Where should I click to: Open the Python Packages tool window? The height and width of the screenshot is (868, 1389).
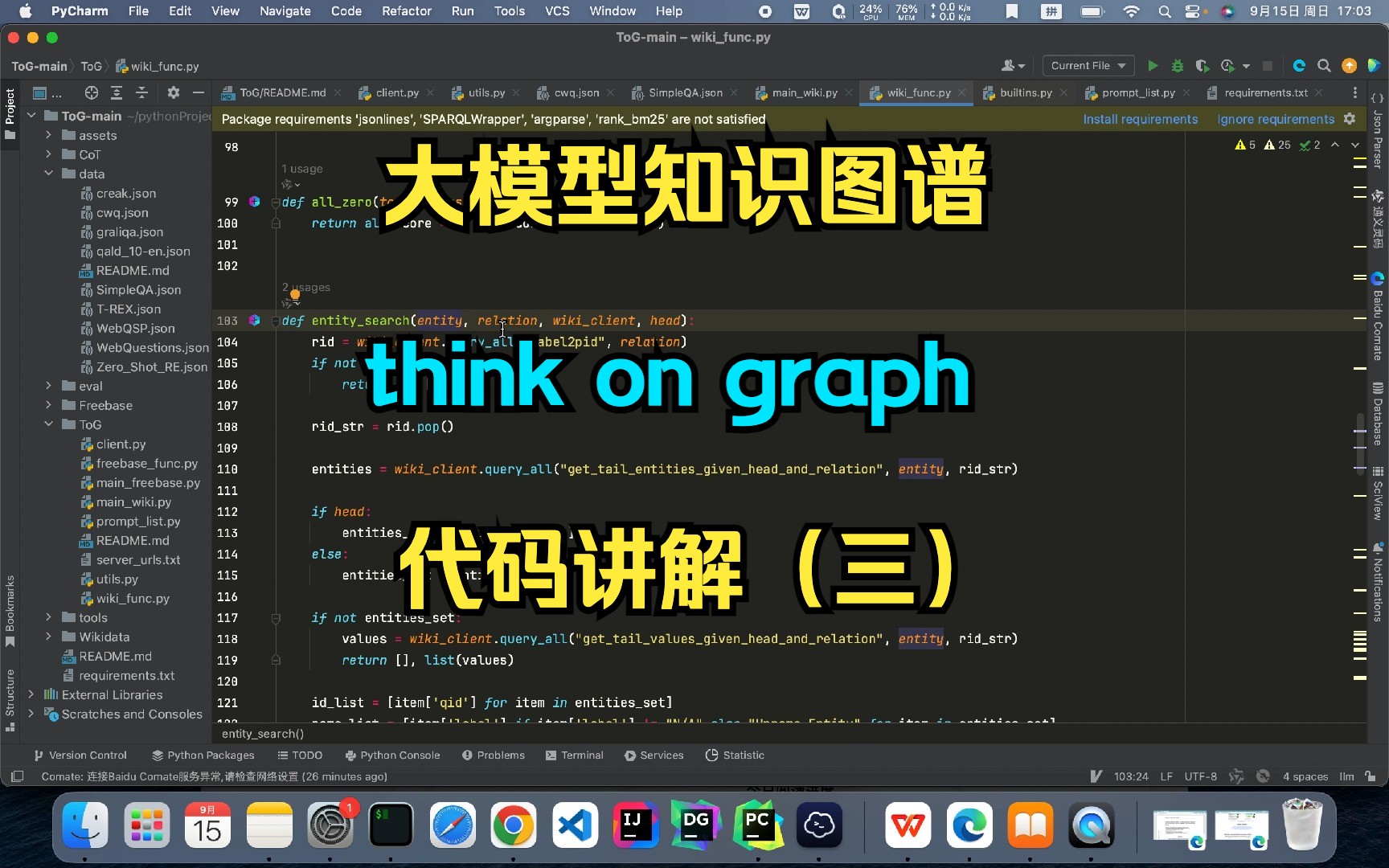coord(203,755)
